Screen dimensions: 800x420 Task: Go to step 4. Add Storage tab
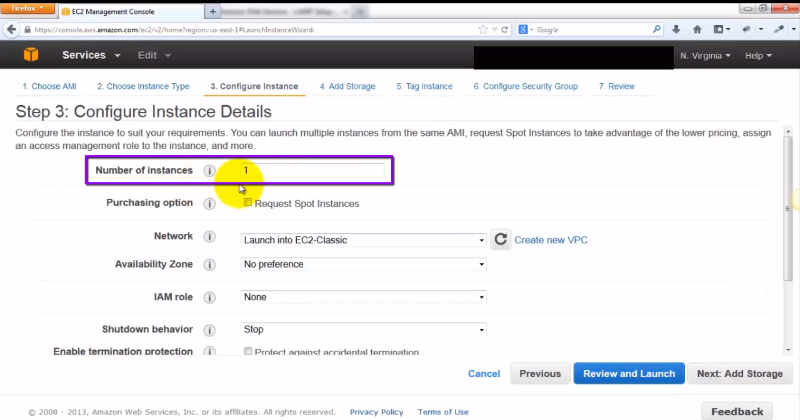tap(347, 86)
